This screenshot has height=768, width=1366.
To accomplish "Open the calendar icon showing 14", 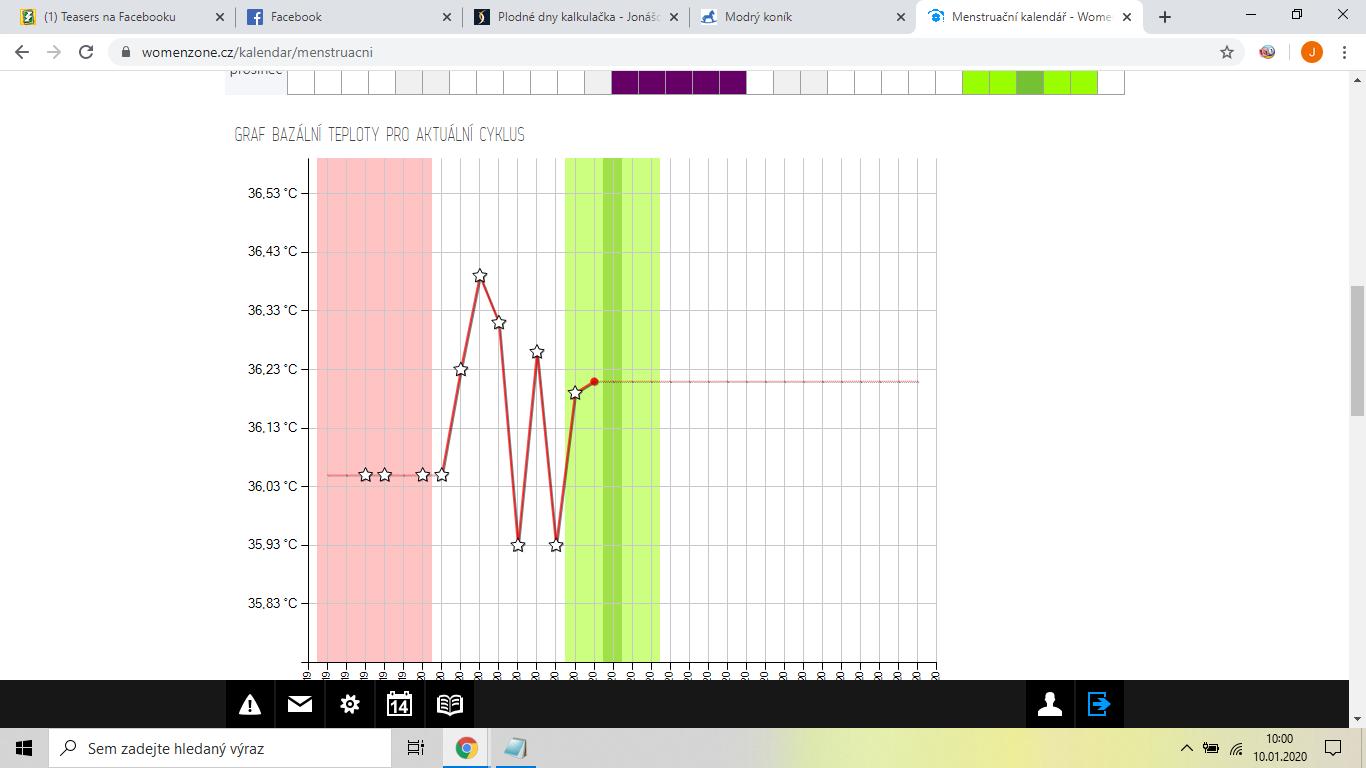I will pyautogui.click(x=399, y=705).
